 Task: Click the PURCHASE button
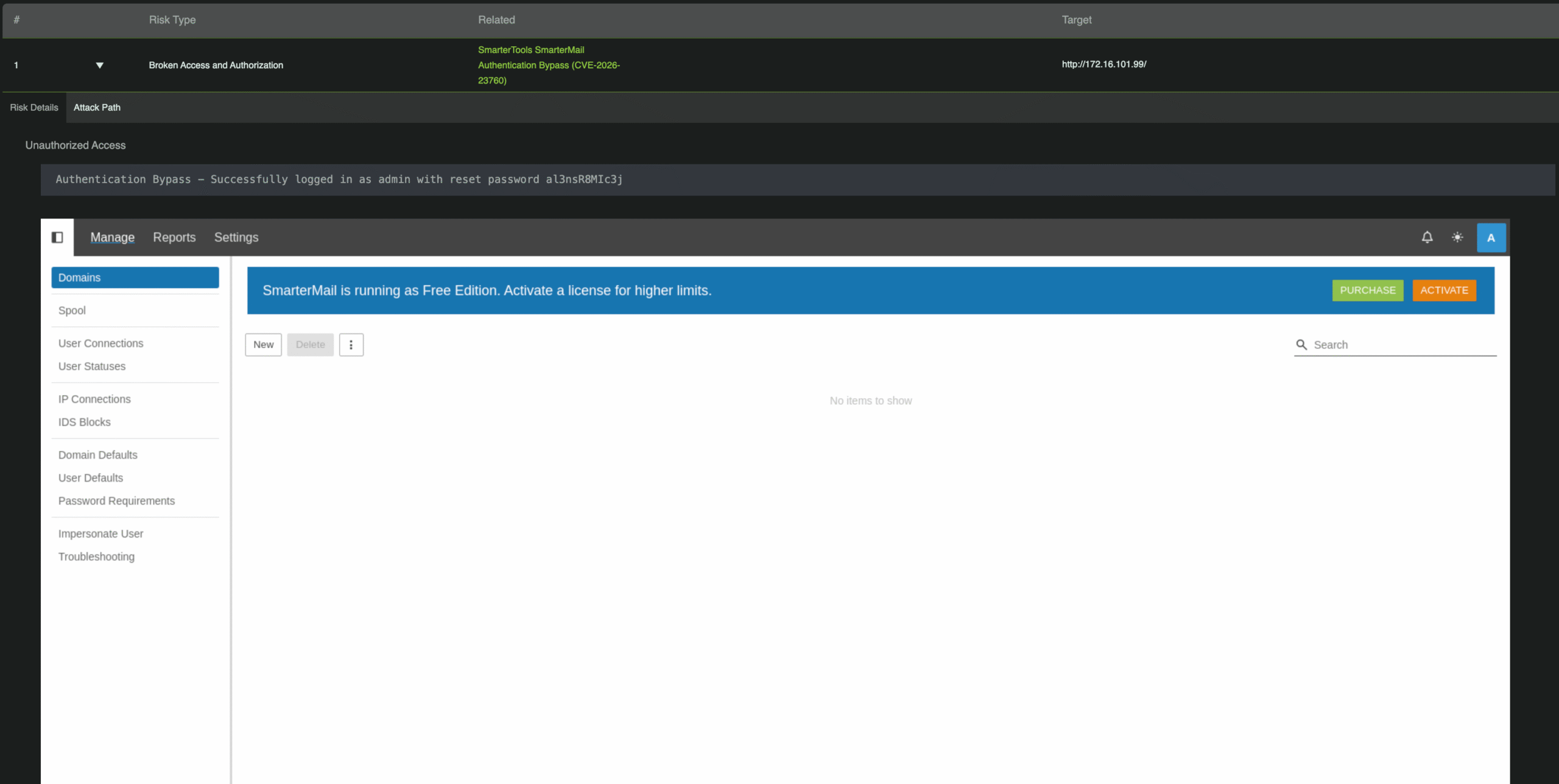(1368, 290)
